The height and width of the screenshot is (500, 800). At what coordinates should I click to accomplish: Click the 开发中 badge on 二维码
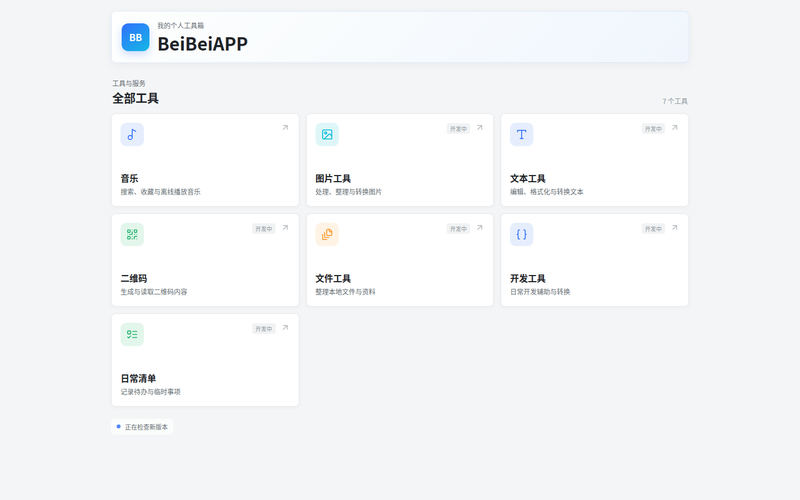pos(264,229)
